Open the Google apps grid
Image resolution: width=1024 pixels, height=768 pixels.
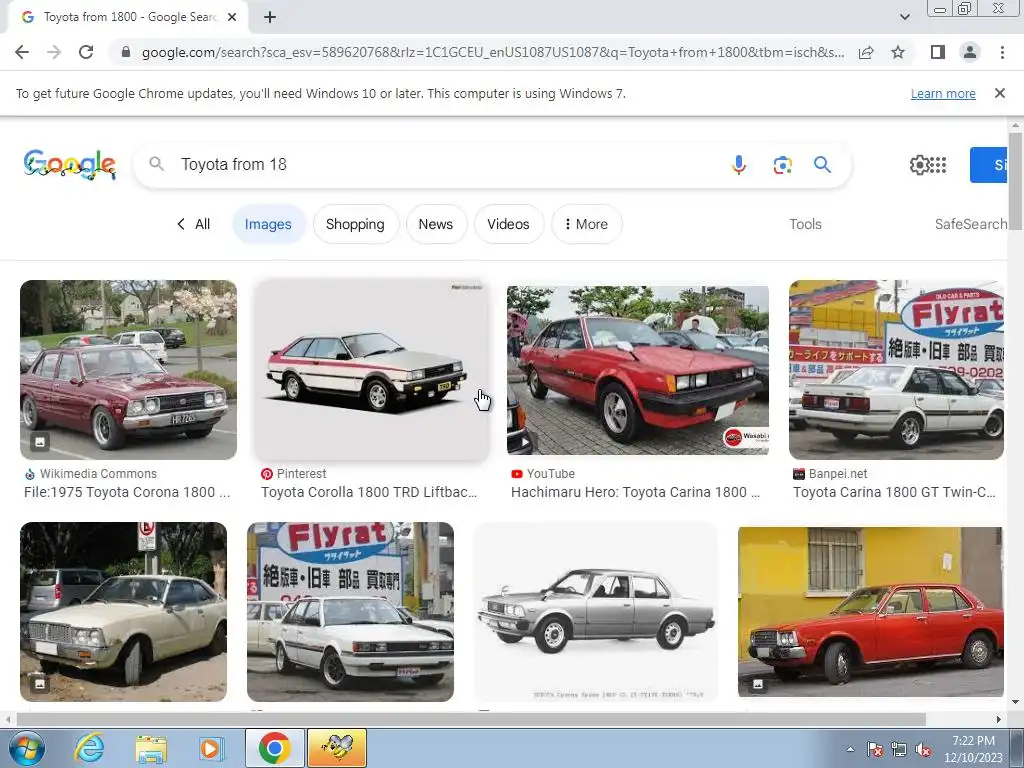click(938, 165)
